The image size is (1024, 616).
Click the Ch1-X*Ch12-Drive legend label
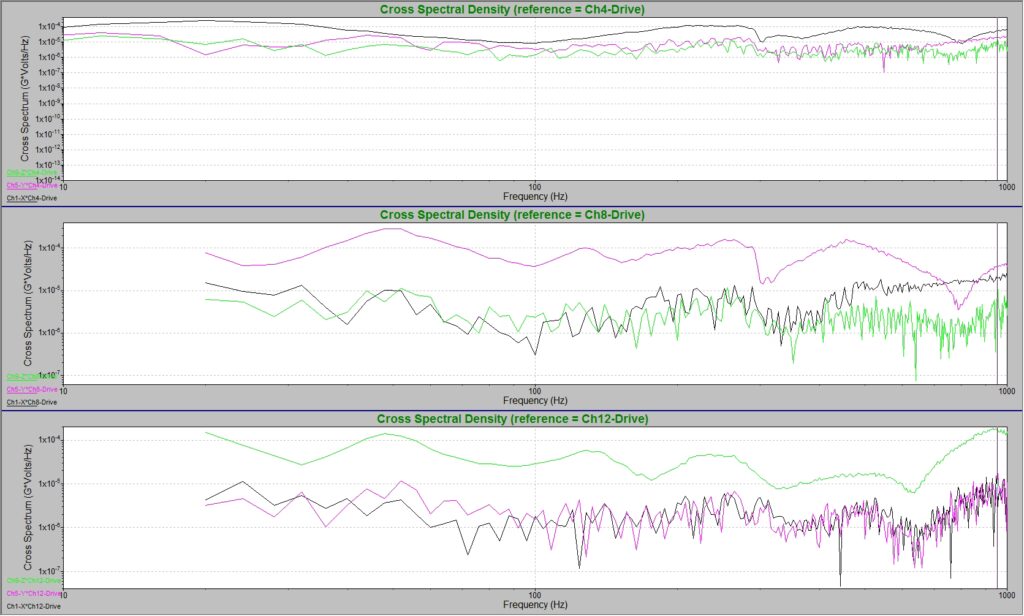[33, 606]
